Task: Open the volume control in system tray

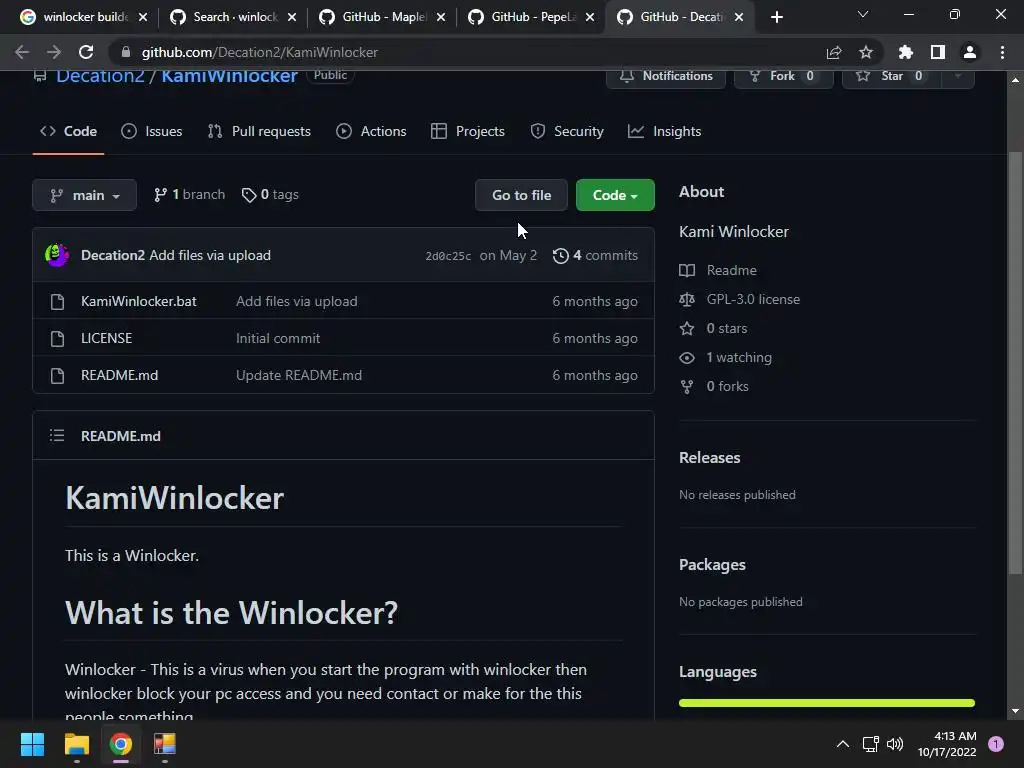Action: click(895, 744)
